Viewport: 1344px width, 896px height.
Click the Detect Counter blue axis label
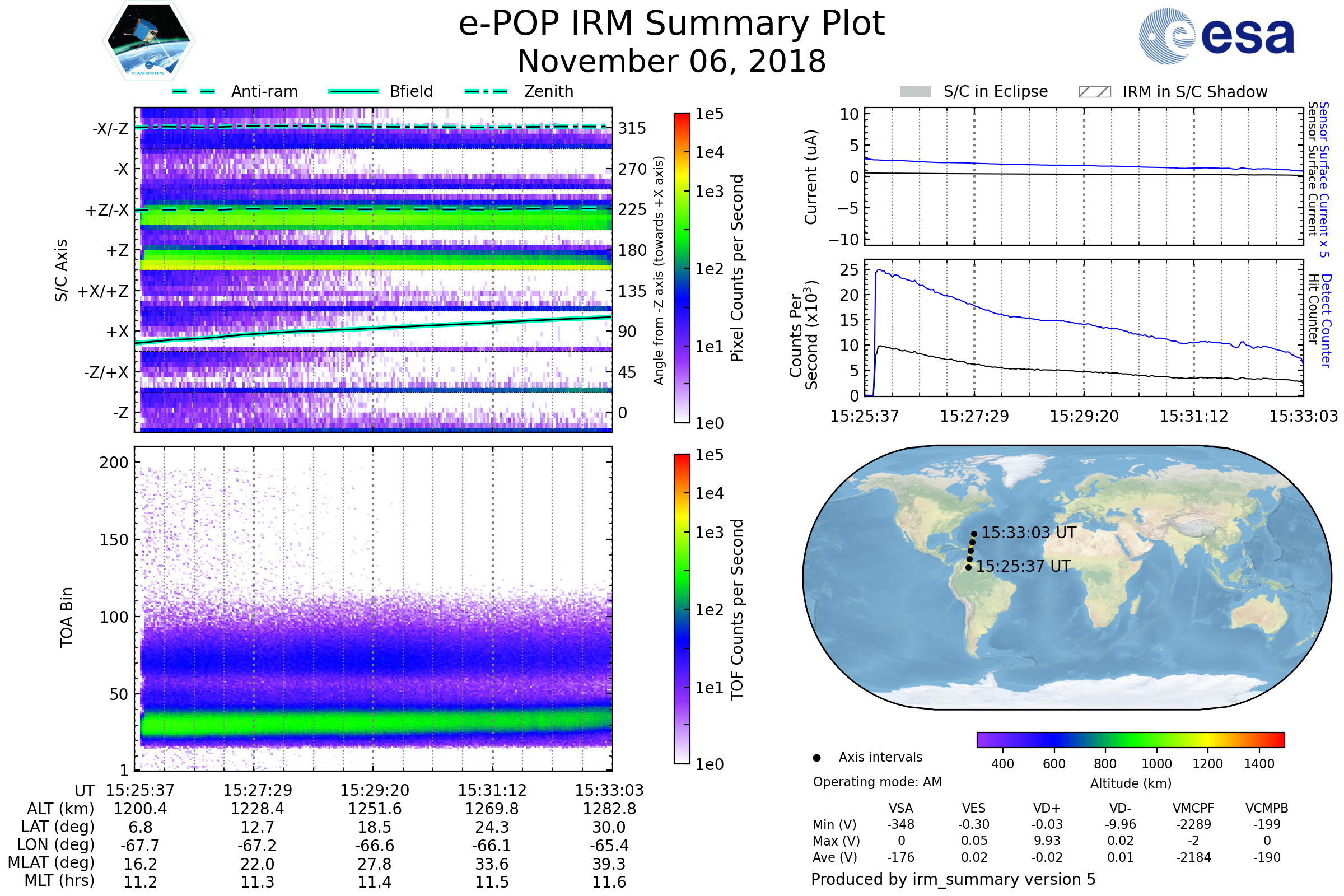(1326, 321)
